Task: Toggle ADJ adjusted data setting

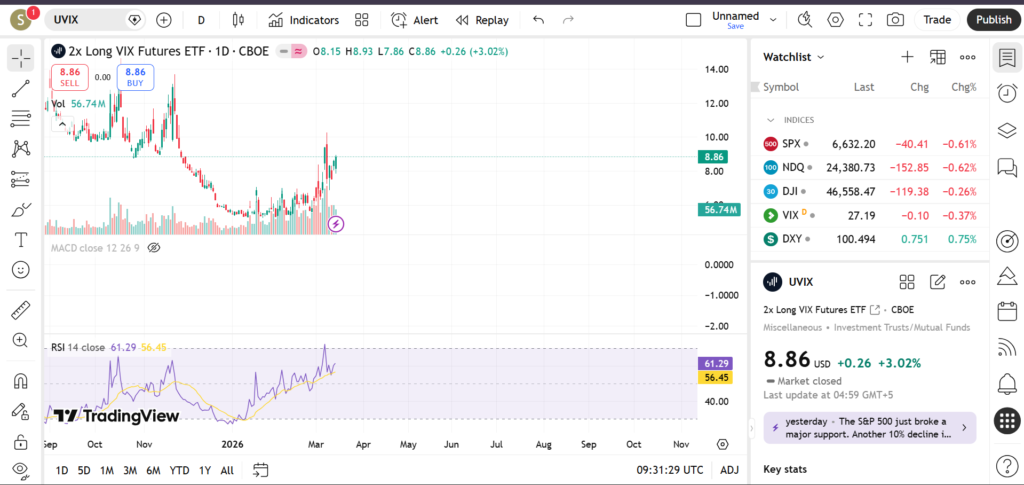Action: click(x=729, y=470)
